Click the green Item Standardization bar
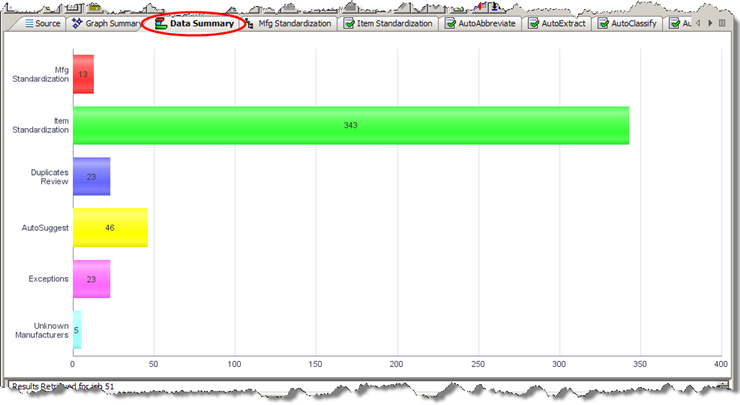The width and height of the screenshot is (740, 405). pos(351,125)
